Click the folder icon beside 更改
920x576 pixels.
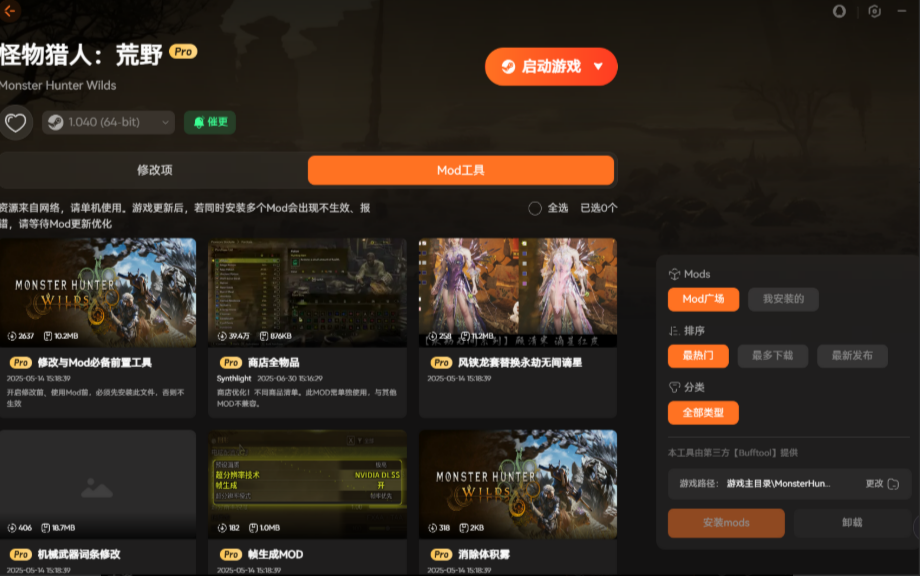coord(893,484)
